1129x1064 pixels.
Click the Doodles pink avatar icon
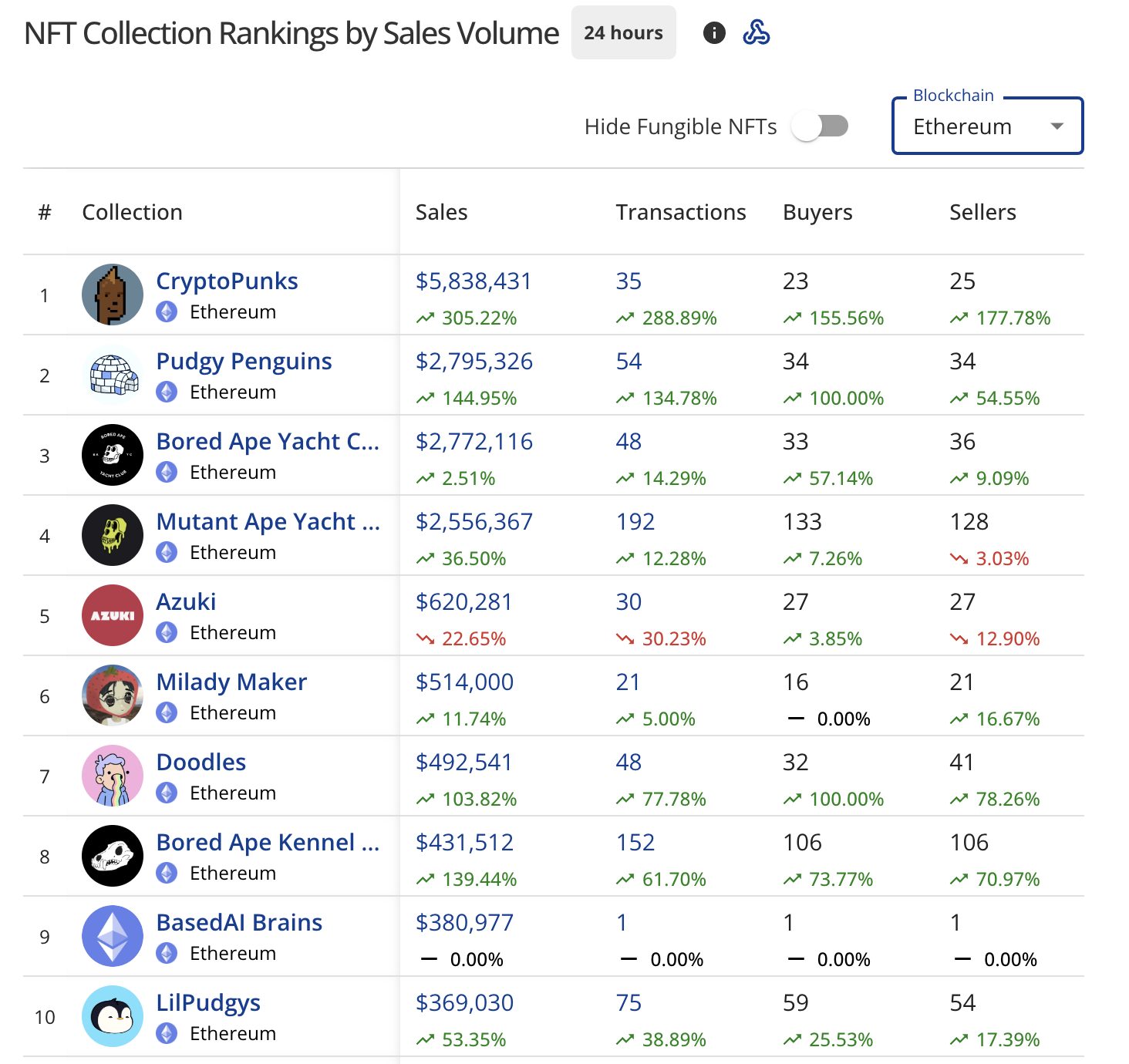click(113, 776)
